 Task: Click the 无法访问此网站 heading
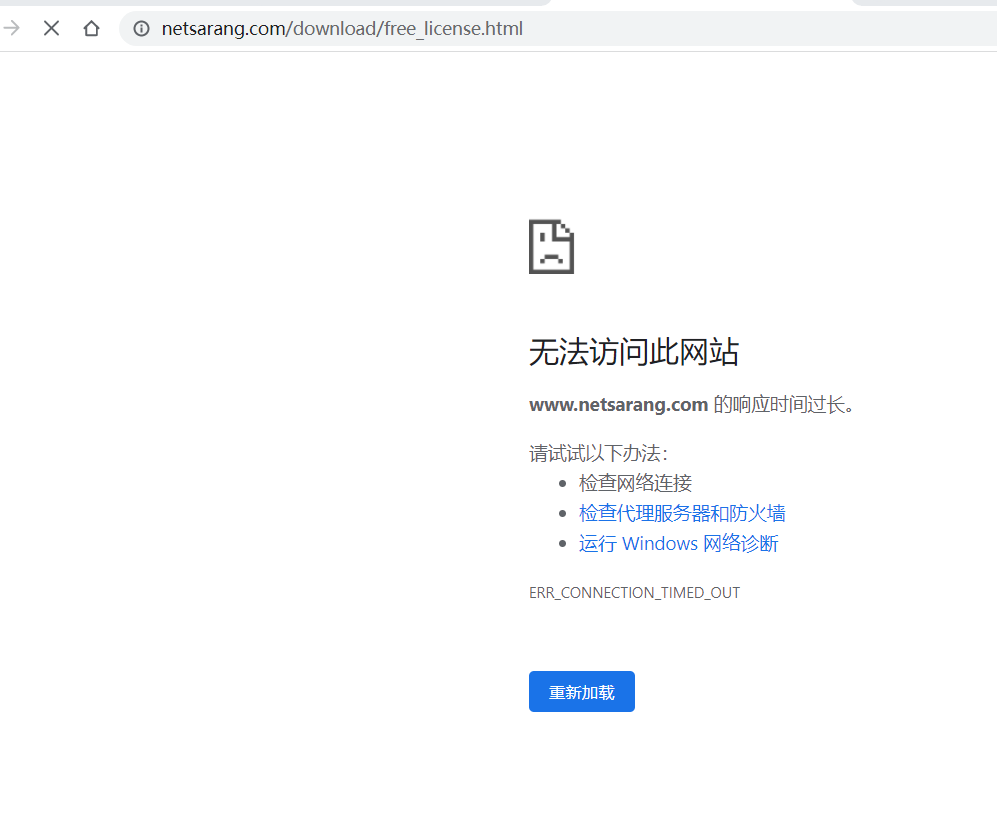[633, 352]
